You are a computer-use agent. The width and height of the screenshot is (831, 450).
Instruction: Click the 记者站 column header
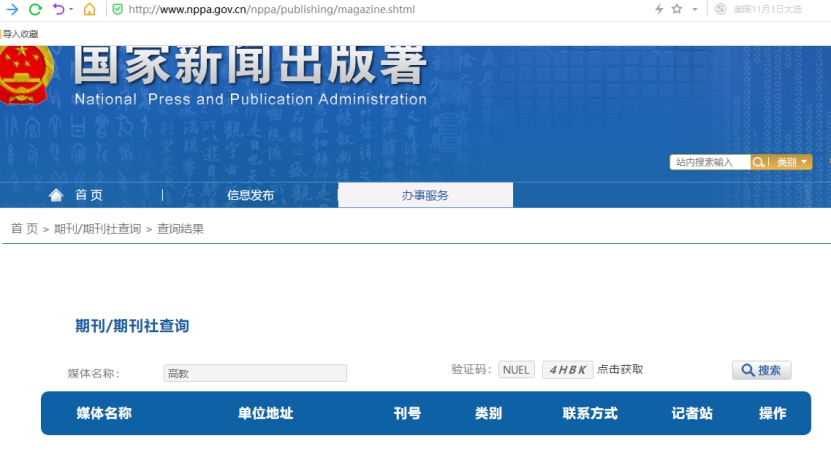(692, 413)
